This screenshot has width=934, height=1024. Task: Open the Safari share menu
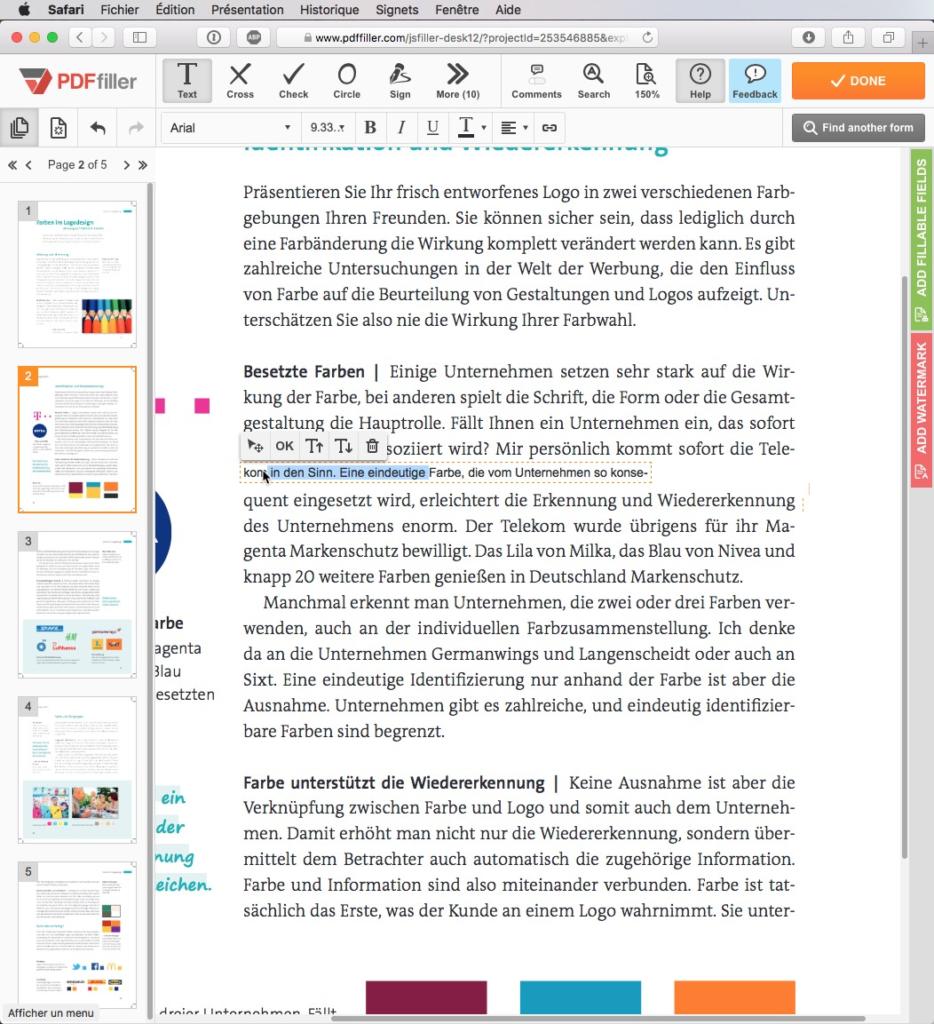(x=848, y=37)
